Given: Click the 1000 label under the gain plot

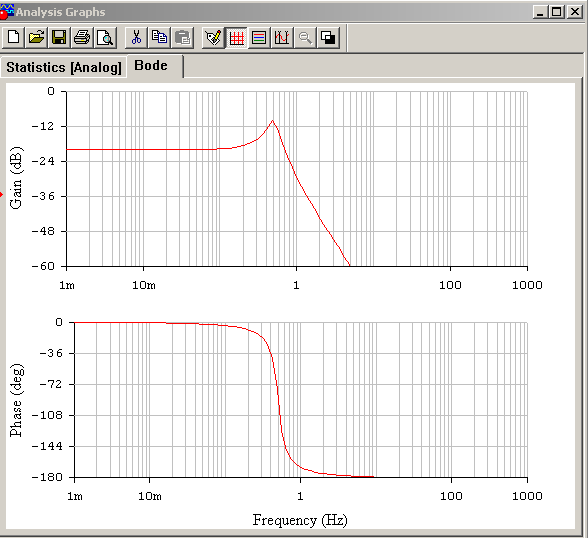Looking at the screenshot, I should point(527,285).
